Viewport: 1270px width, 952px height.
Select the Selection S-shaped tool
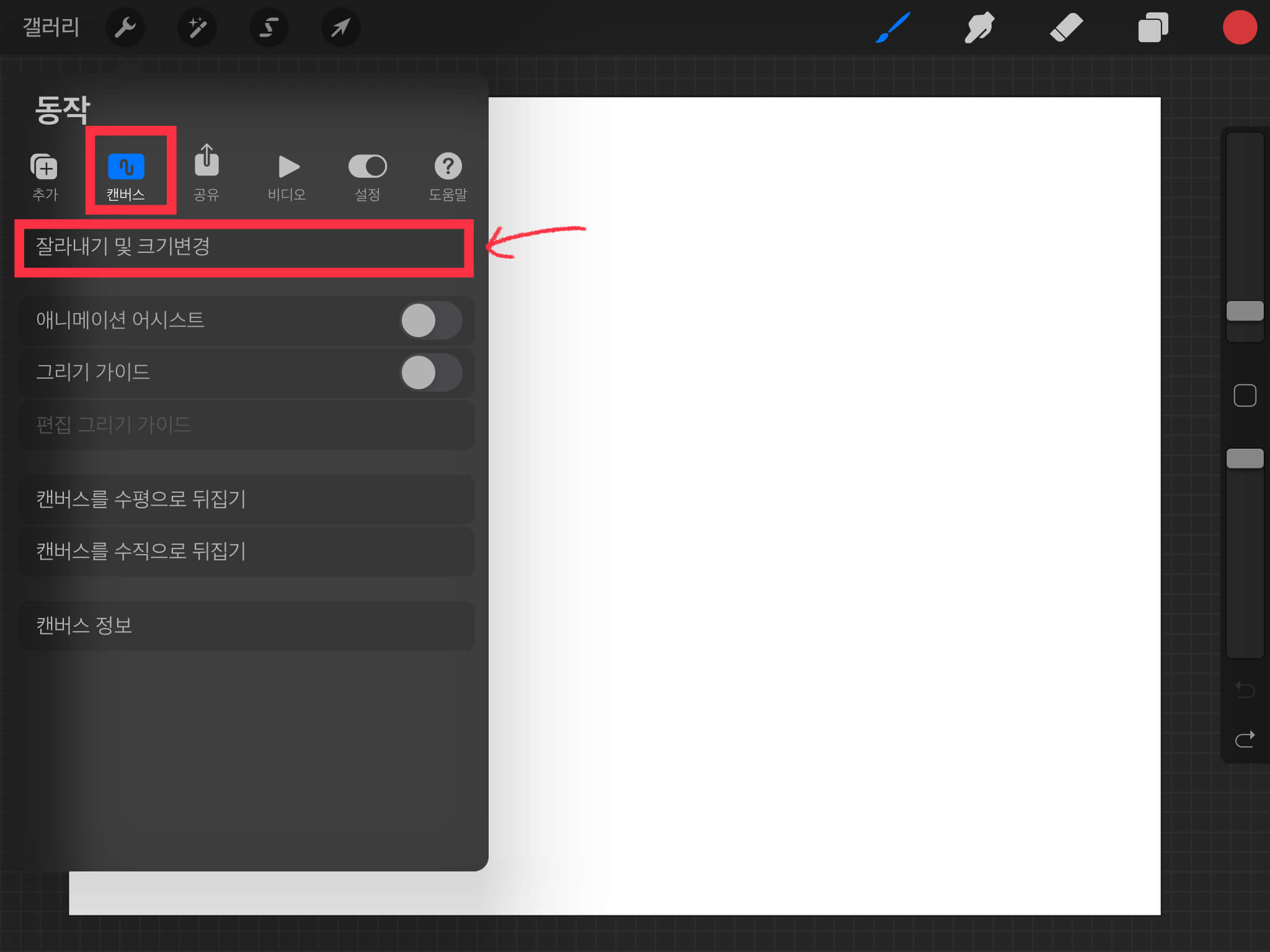269,27
